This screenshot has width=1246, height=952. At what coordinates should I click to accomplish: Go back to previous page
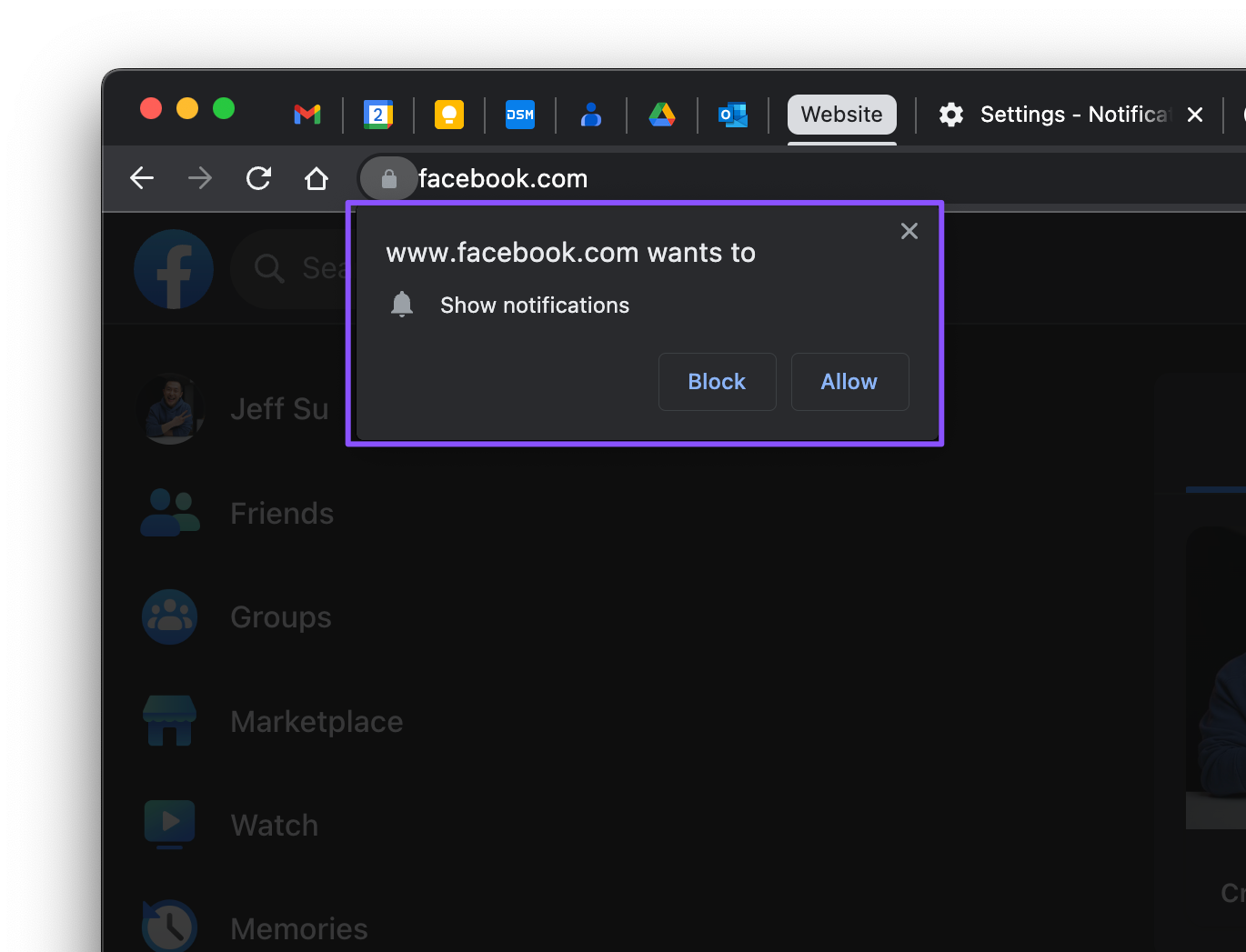(142, 178)
